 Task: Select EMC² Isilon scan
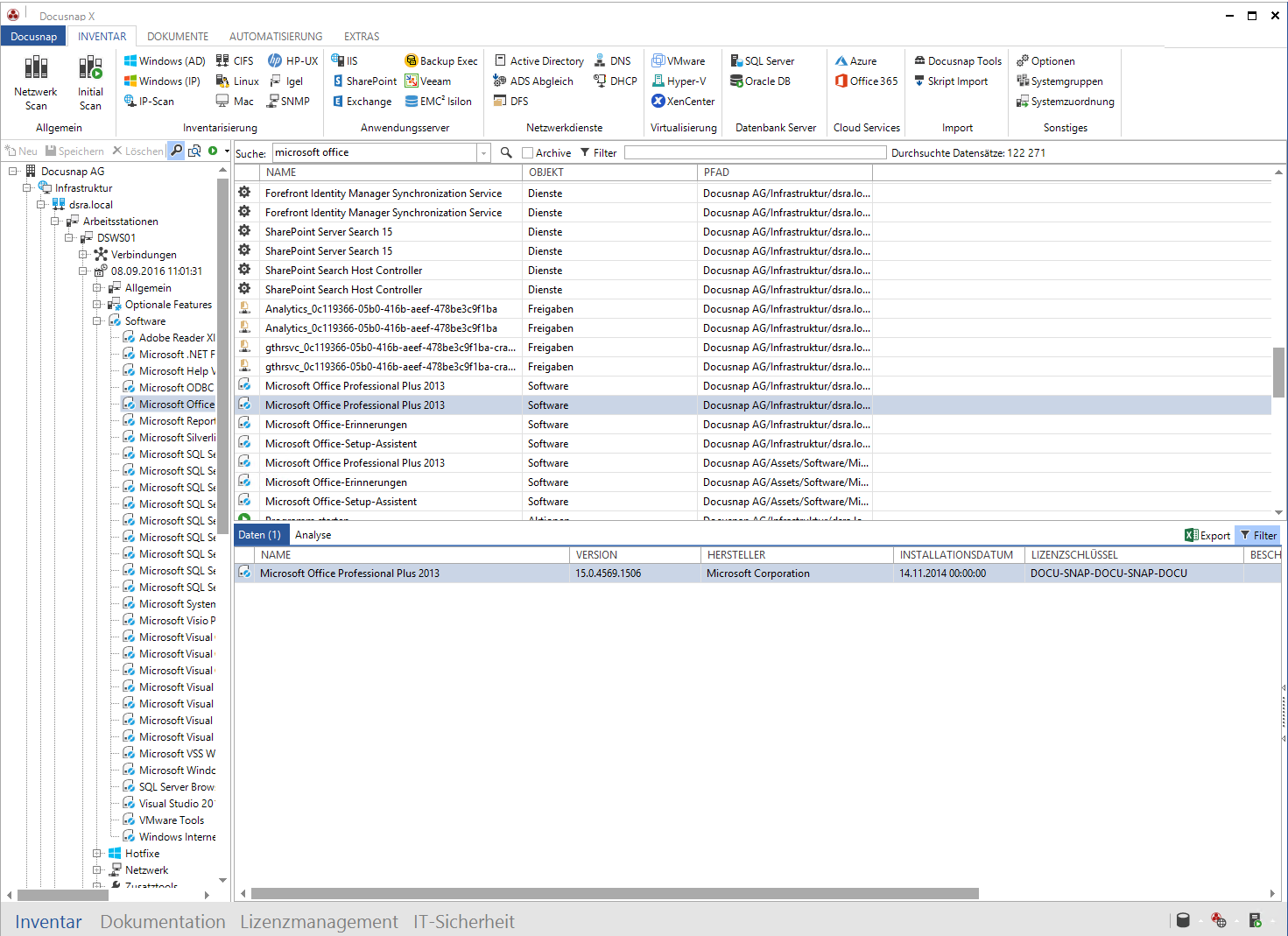pos(439,101)
